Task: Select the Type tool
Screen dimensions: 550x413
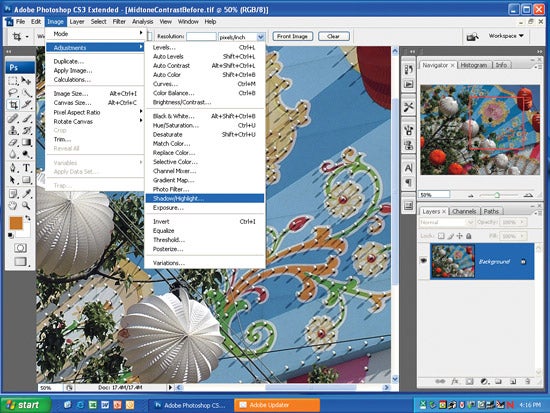Action: 26,168
